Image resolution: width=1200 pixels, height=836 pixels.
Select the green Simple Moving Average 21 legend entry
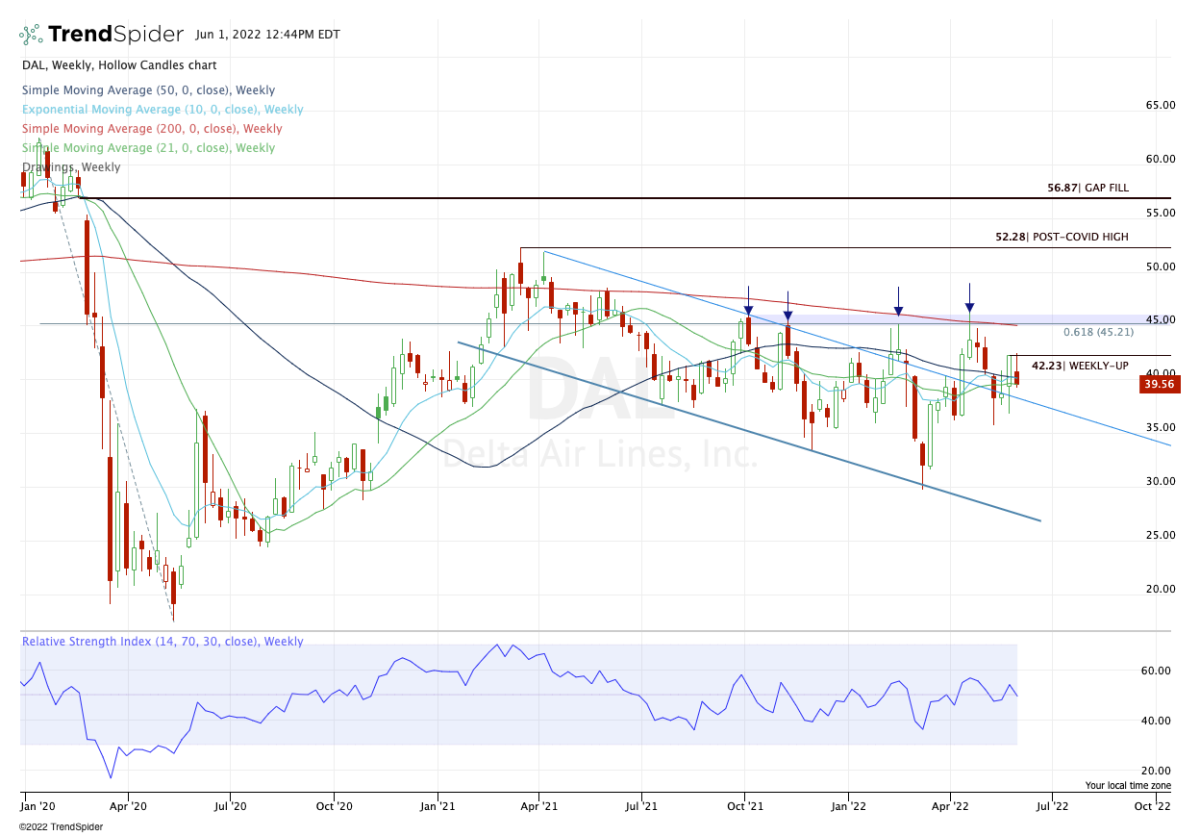pos(148,148)
